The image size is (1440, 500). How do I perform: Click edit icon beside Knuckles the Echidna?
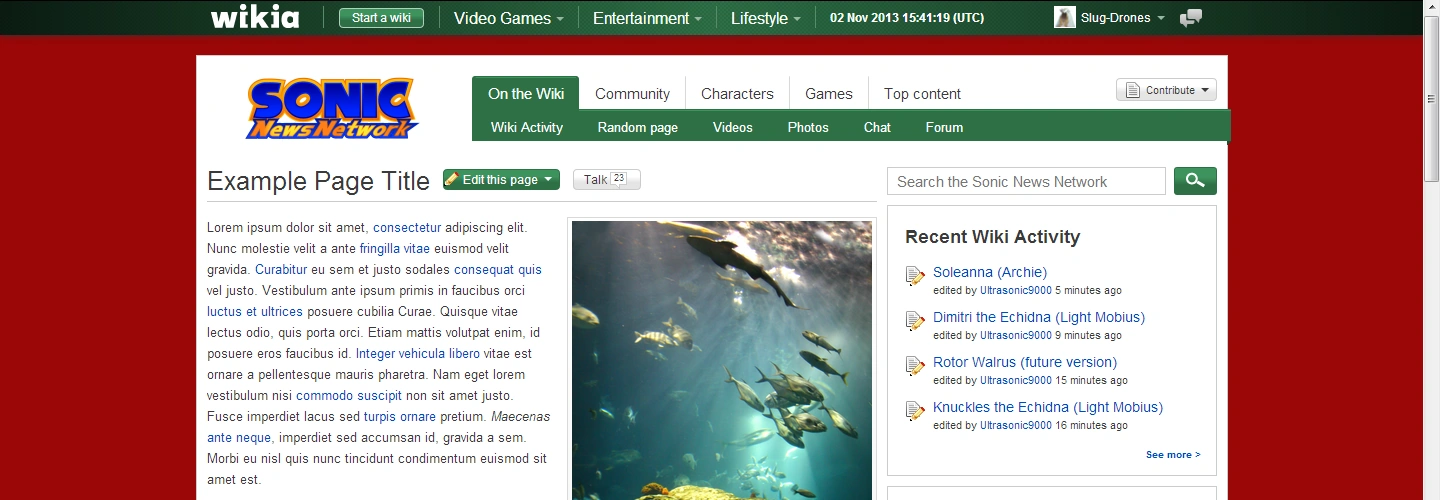click(915, 411)
